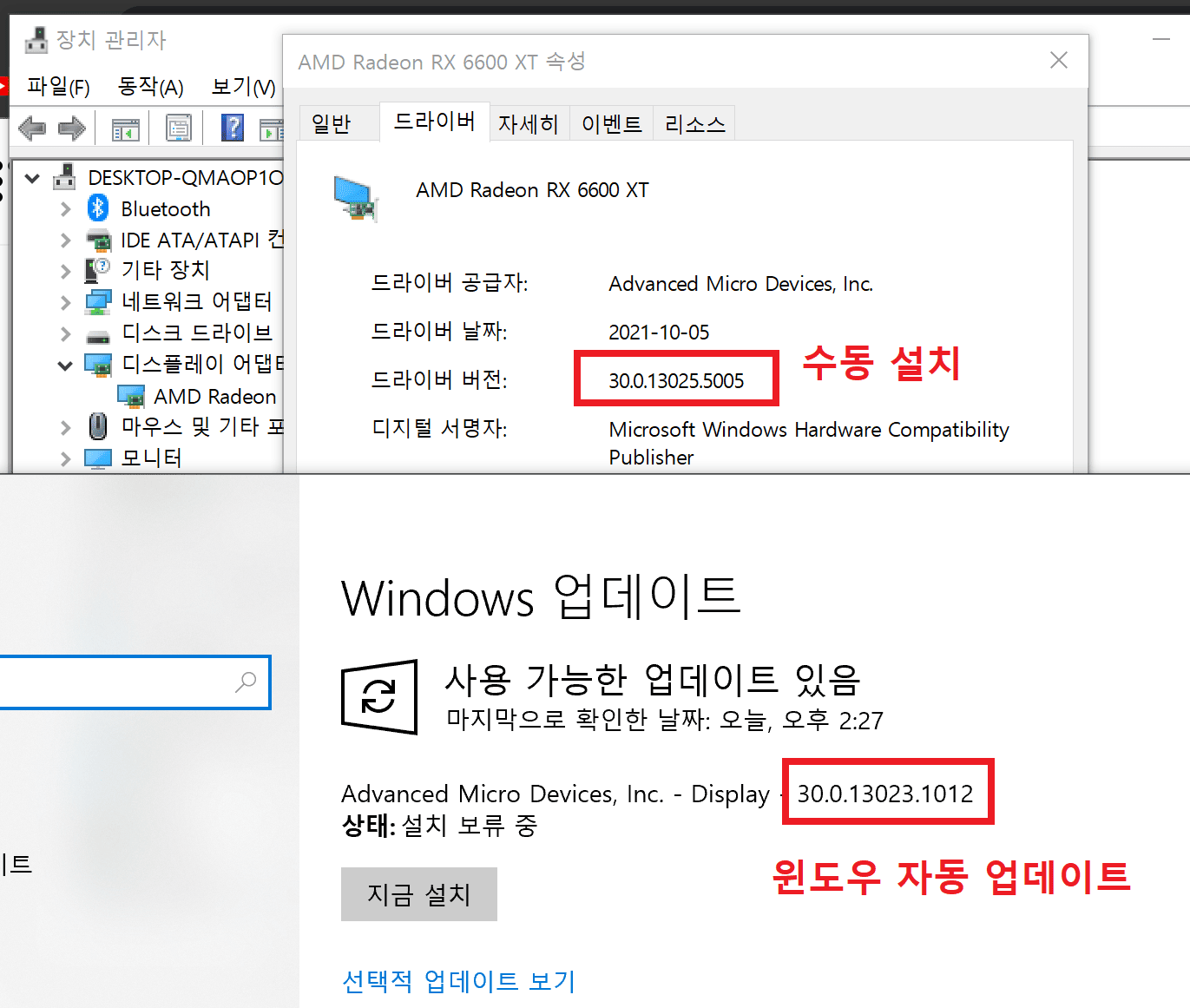This screenshot has height=1008, width=1190.
Task: Click the other devices question-mark icon
Action: click(97, 270)
